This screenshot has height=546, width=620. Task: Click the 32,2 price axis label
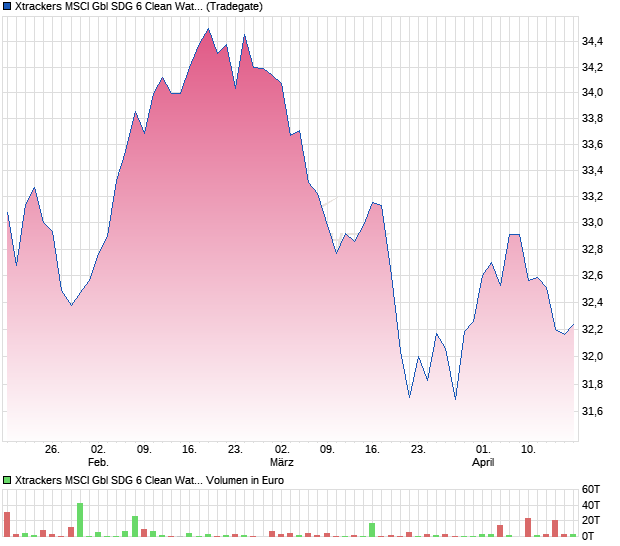pyautogui.click(x=592, y=329)
